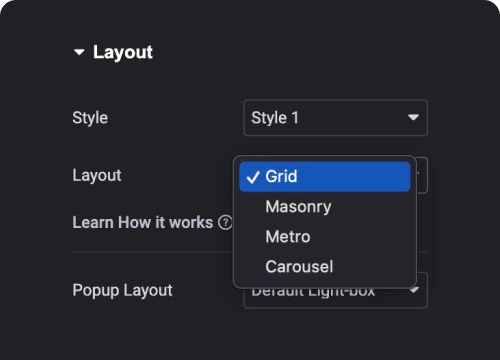
Task: Choose the Masonry layout option
Action: click(x=298, y=207)
